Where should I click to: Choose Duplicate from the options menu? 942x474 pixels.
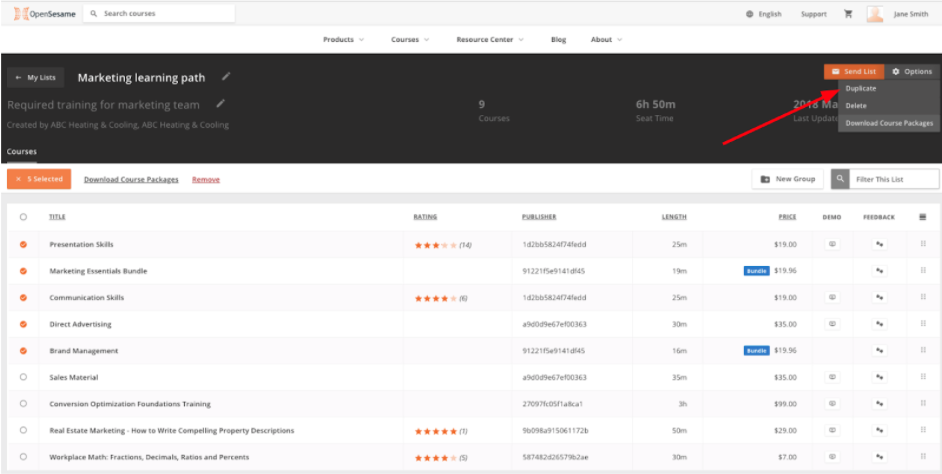[x=860, y=89]
